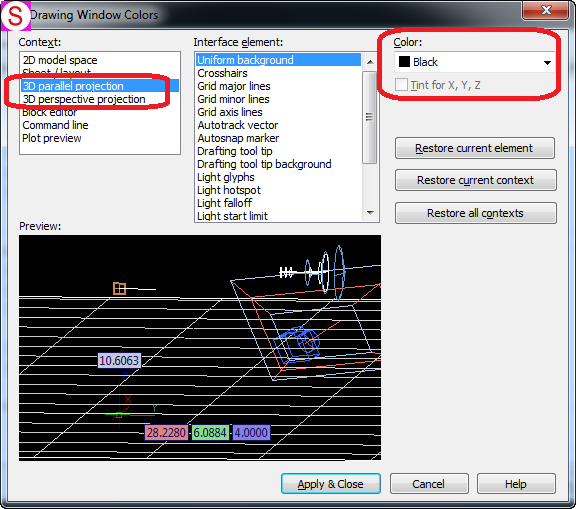Pick Light start limit element
Image resolution: width=576 pixels, height=509 pixels.
(x=278, y=216)
